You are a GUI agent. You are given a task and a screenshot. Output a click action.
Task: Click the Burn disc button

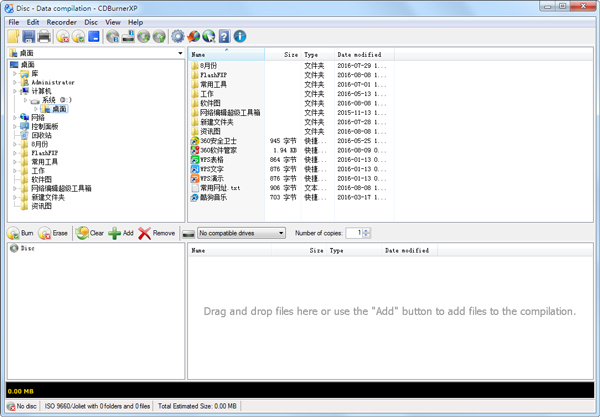tap(21, 233)
